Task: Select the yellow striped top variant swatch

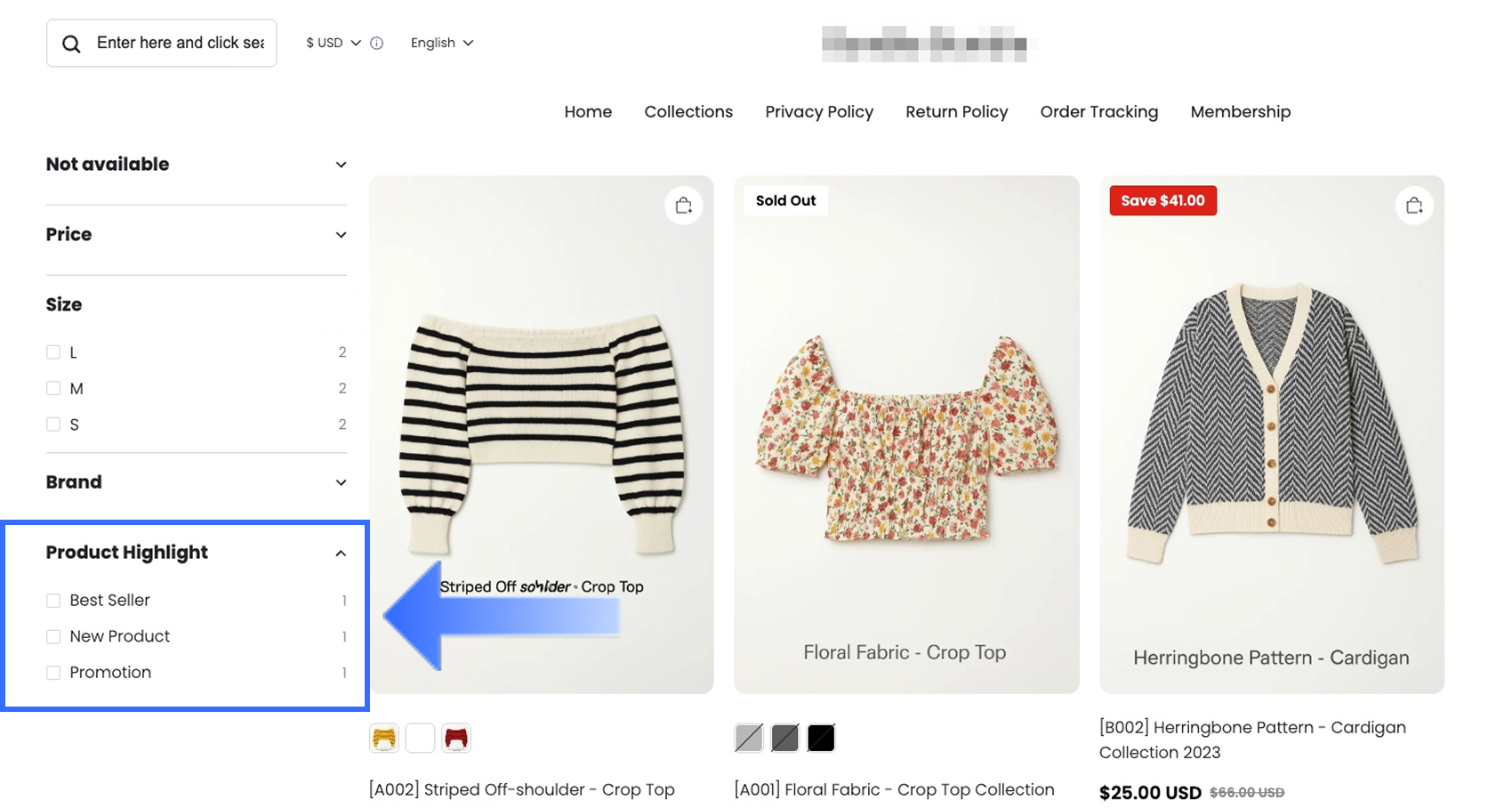Action: [x=384, y=738]
